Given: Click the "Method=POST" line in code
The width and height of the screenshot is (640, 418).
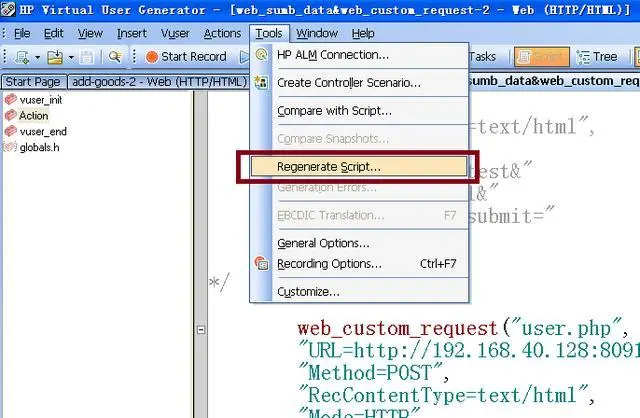Looking at the screenshot, I should tap(375, 373).
